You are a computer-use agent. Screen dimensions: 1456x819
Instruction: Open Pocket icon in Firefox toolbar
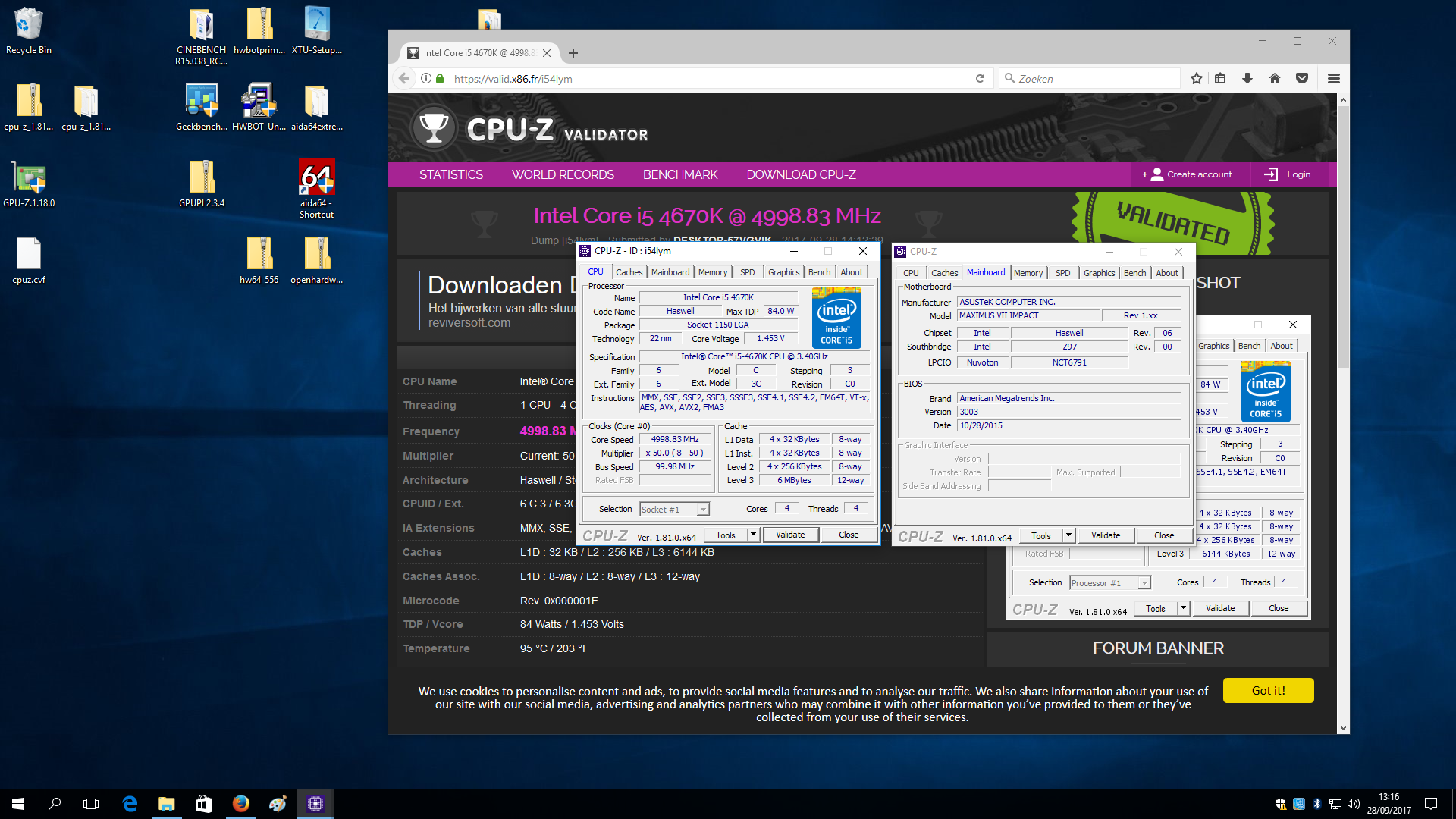point(1302,78)
